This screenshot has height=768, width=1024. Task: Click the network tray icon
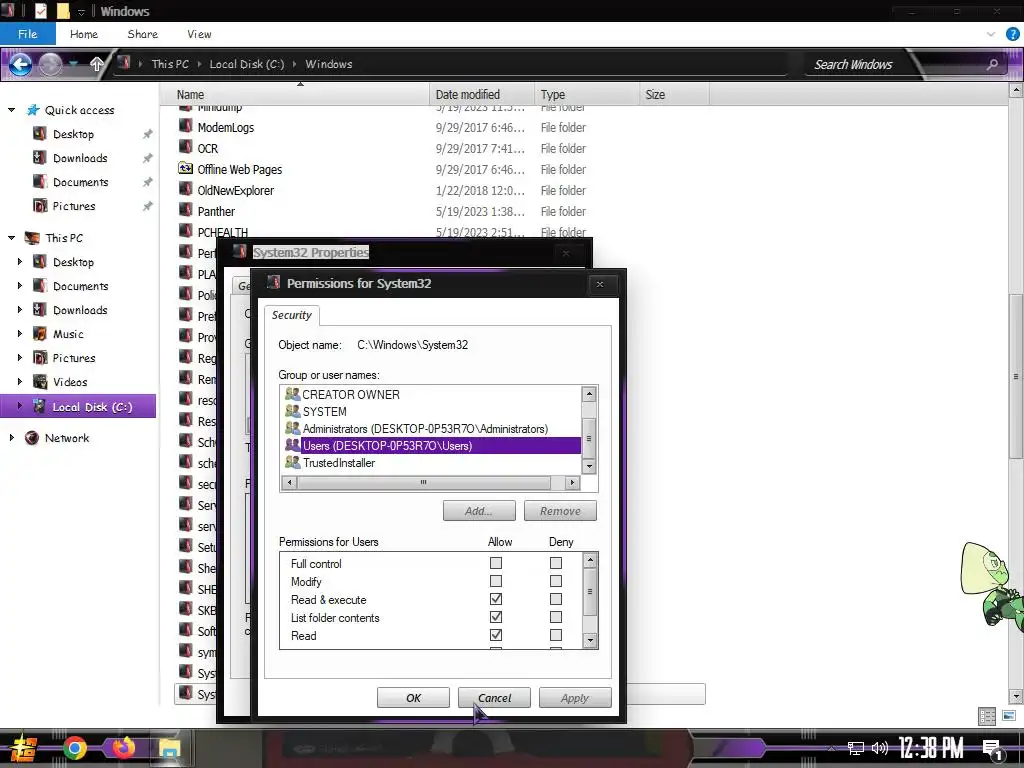pos(856,748)
